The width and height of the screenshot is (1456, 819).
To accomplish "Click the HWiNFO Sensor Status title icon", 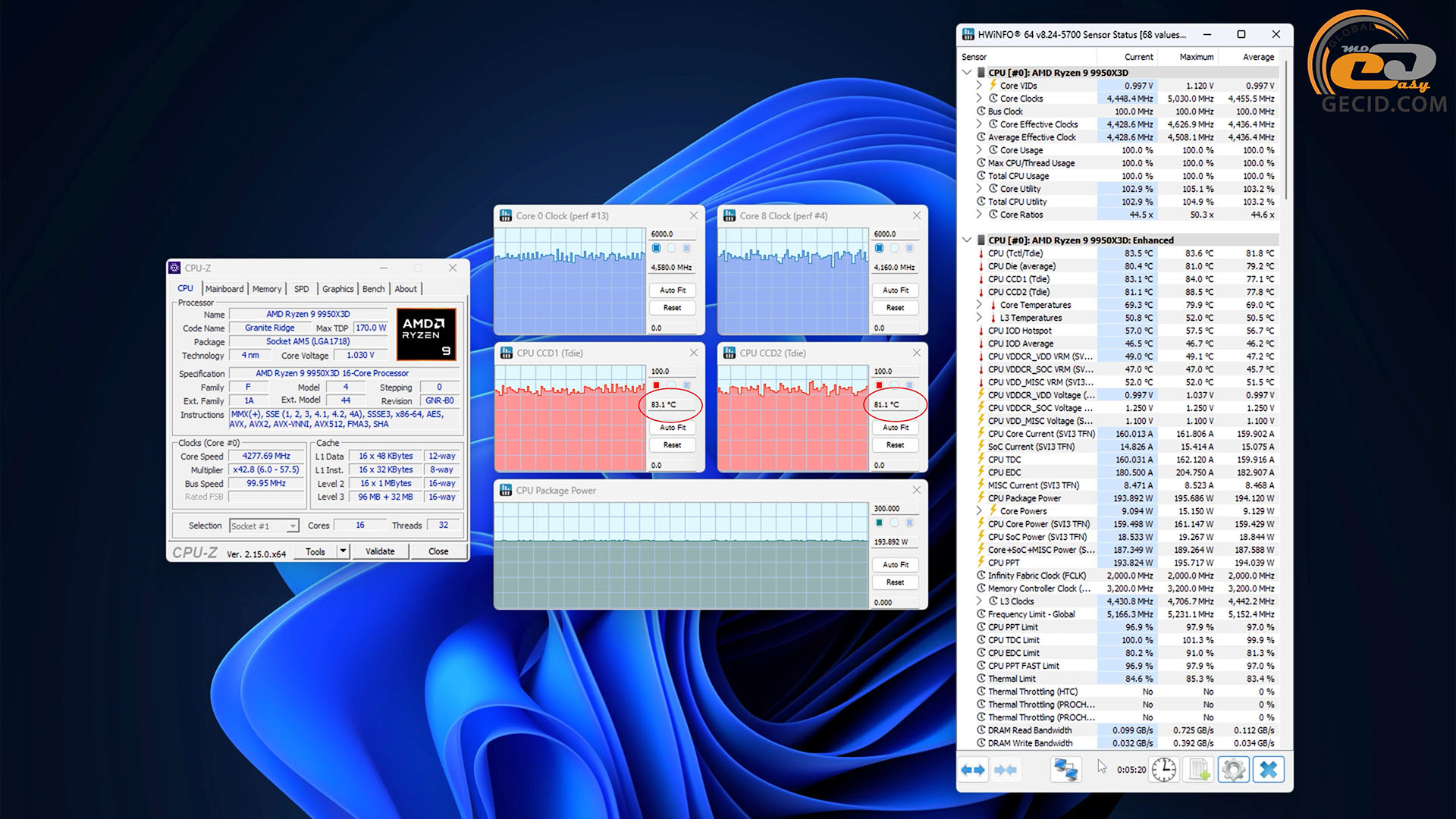I will tap(968, 34).
